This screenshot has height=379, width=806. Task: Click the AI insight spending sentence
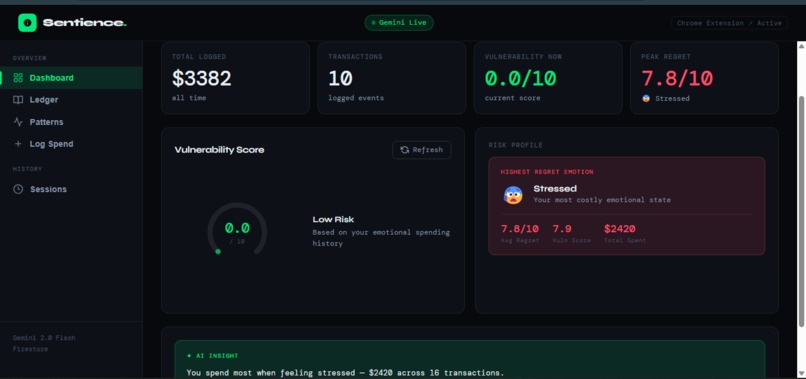[x=345, y=372]
